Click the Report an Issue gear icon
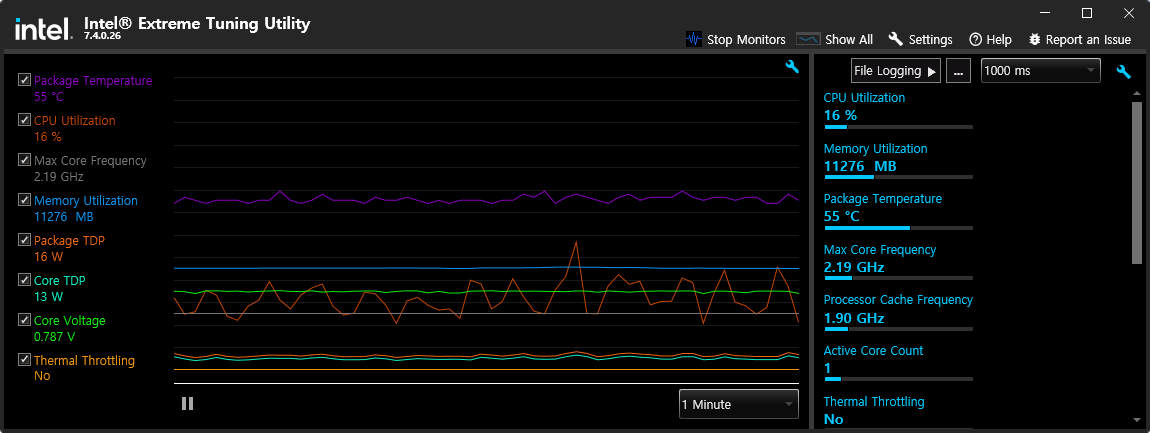The height and width of the screenshot is (433, 1150). click(1035, 39)
